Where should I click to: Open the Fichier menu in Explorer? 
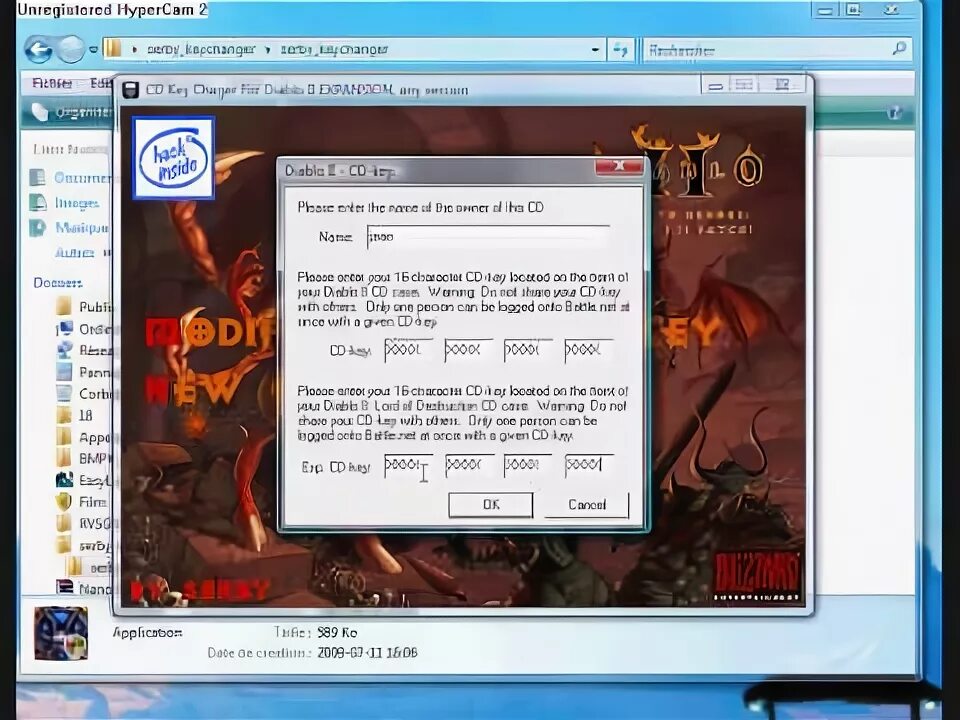pyautogui.click(x=51, y=83)
